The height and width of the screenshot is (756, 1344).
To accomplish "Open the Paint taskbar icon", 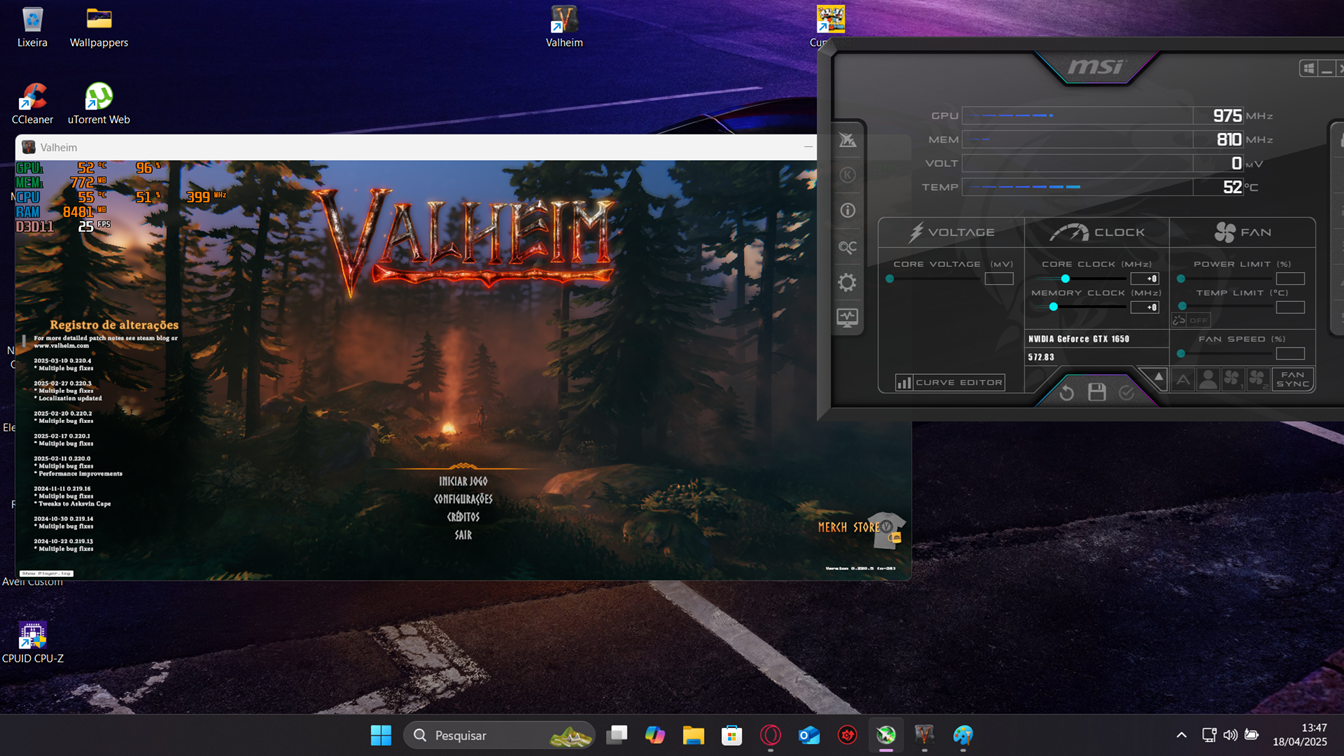I will [x=963, y=735].
